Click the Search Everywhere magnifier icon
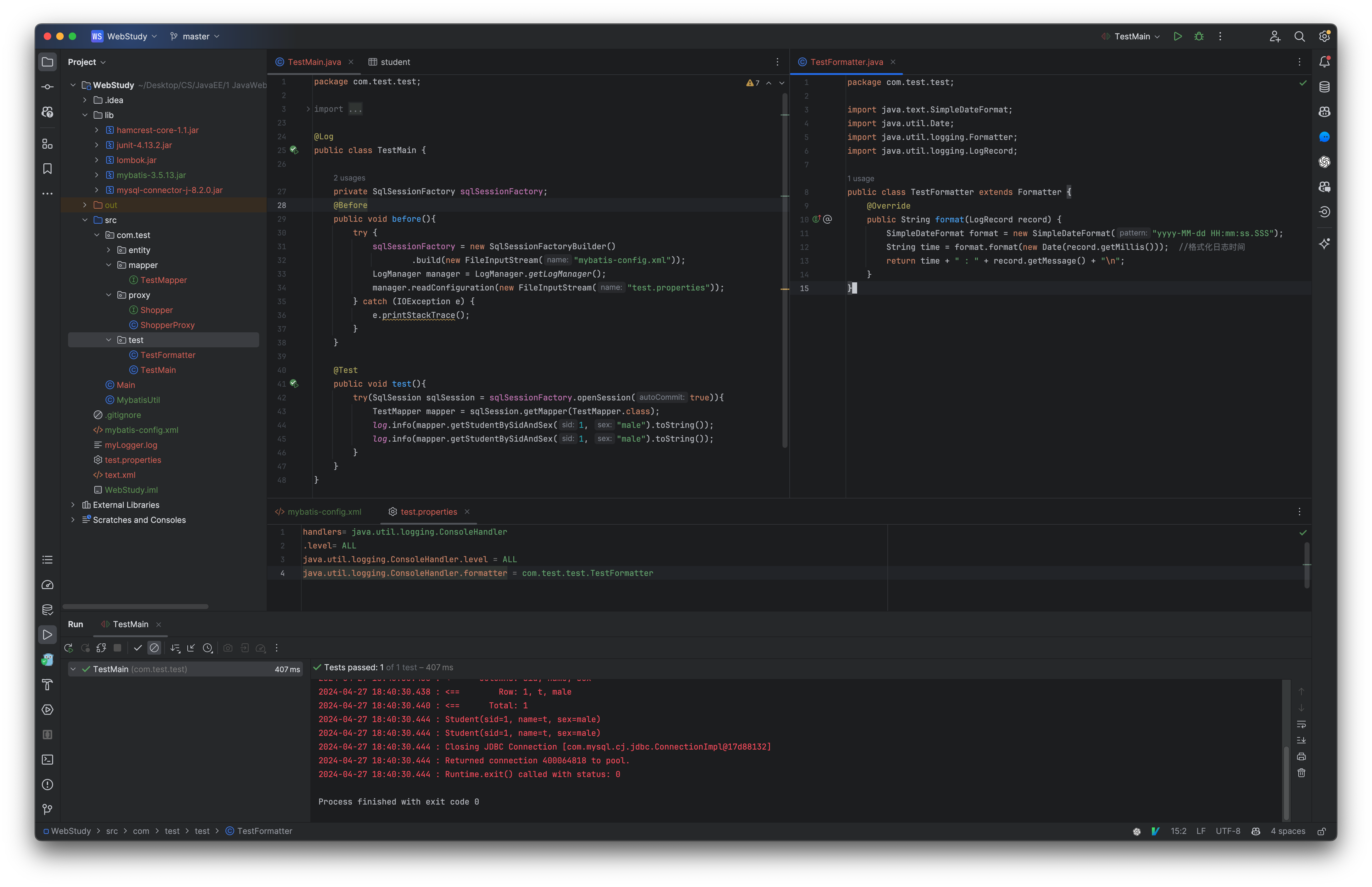 coord(1300,36)
